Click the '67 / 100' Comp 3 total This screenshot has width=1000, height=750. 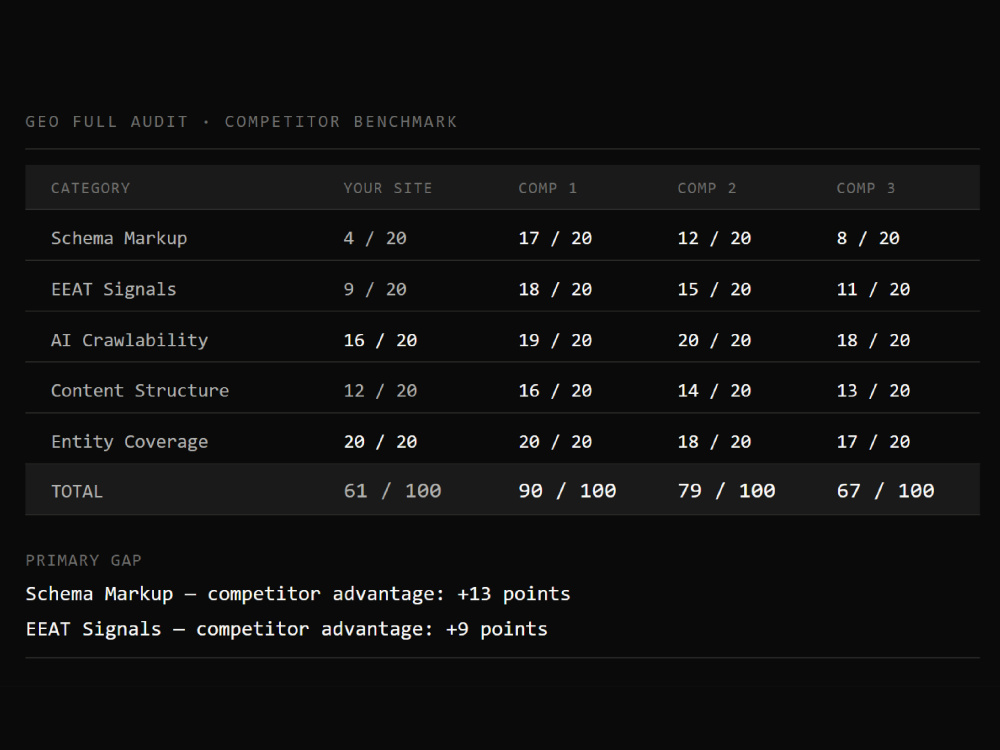885,491
